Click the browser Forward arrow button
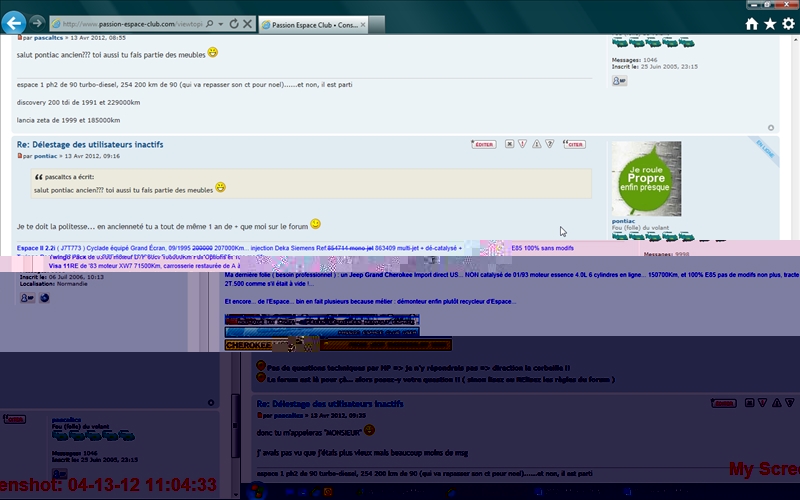This screenshot has width=800, height=500. [x=36, y=22]
